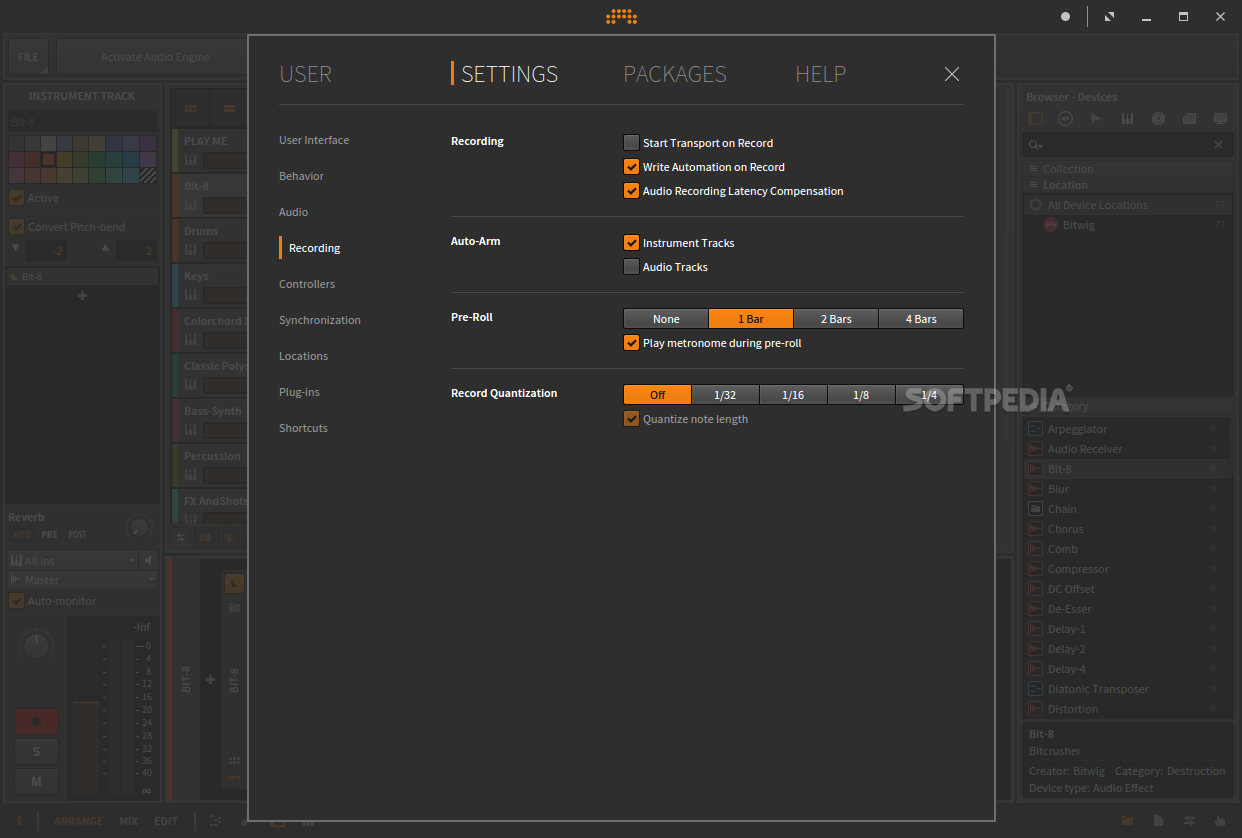
Task: Open the Master output dropdown
Action: tap(82, 580)
